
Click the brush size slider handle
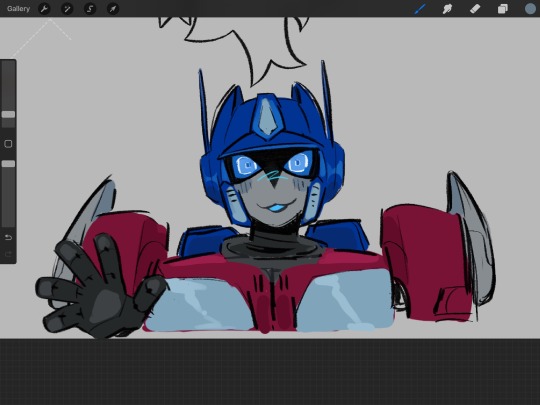[x=8, y=114]
